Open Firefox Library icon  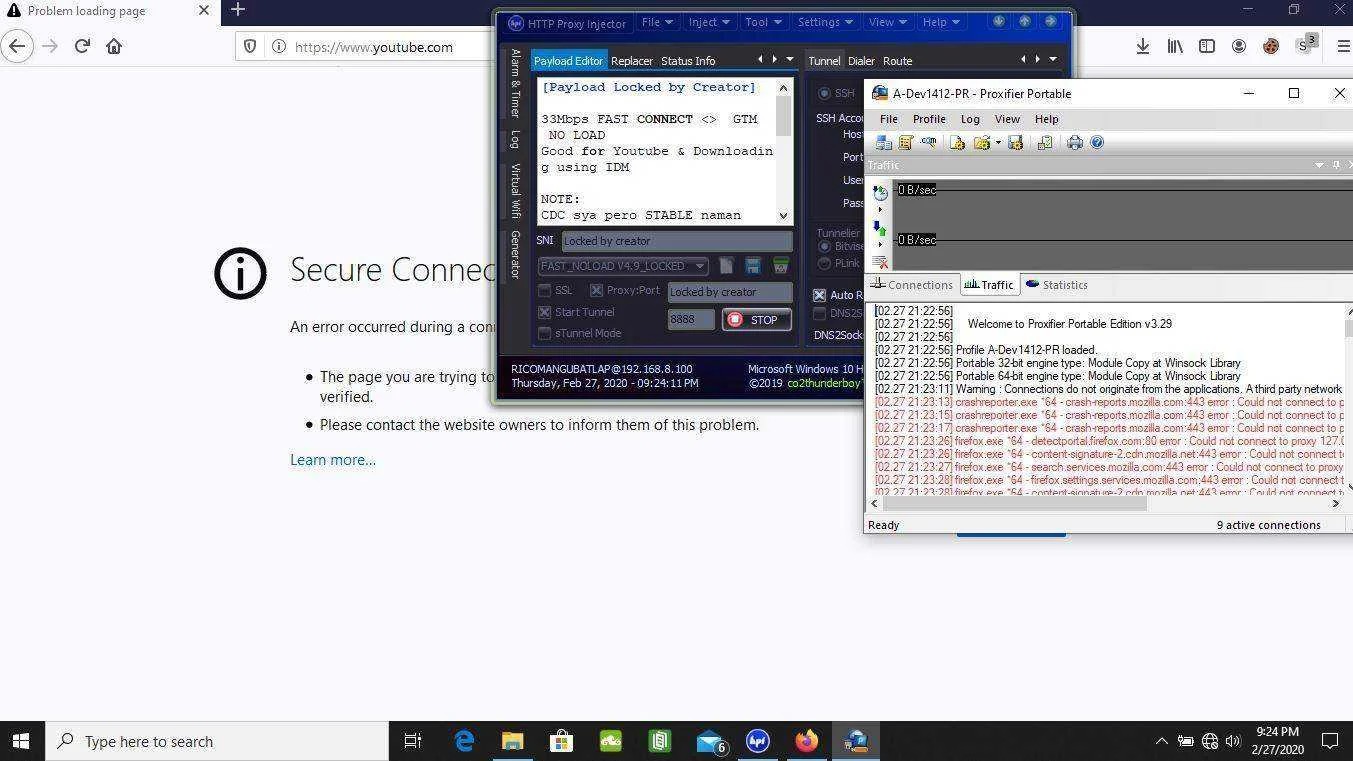coord(1175,46)
